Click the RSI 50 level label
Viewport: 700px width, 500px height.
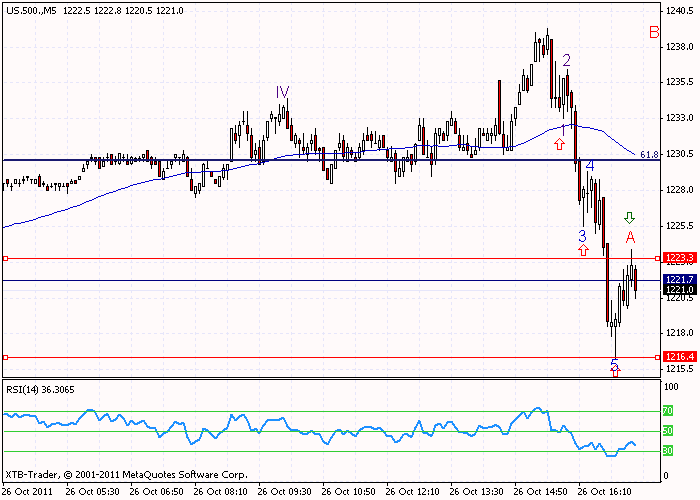[x=668, y=431]
